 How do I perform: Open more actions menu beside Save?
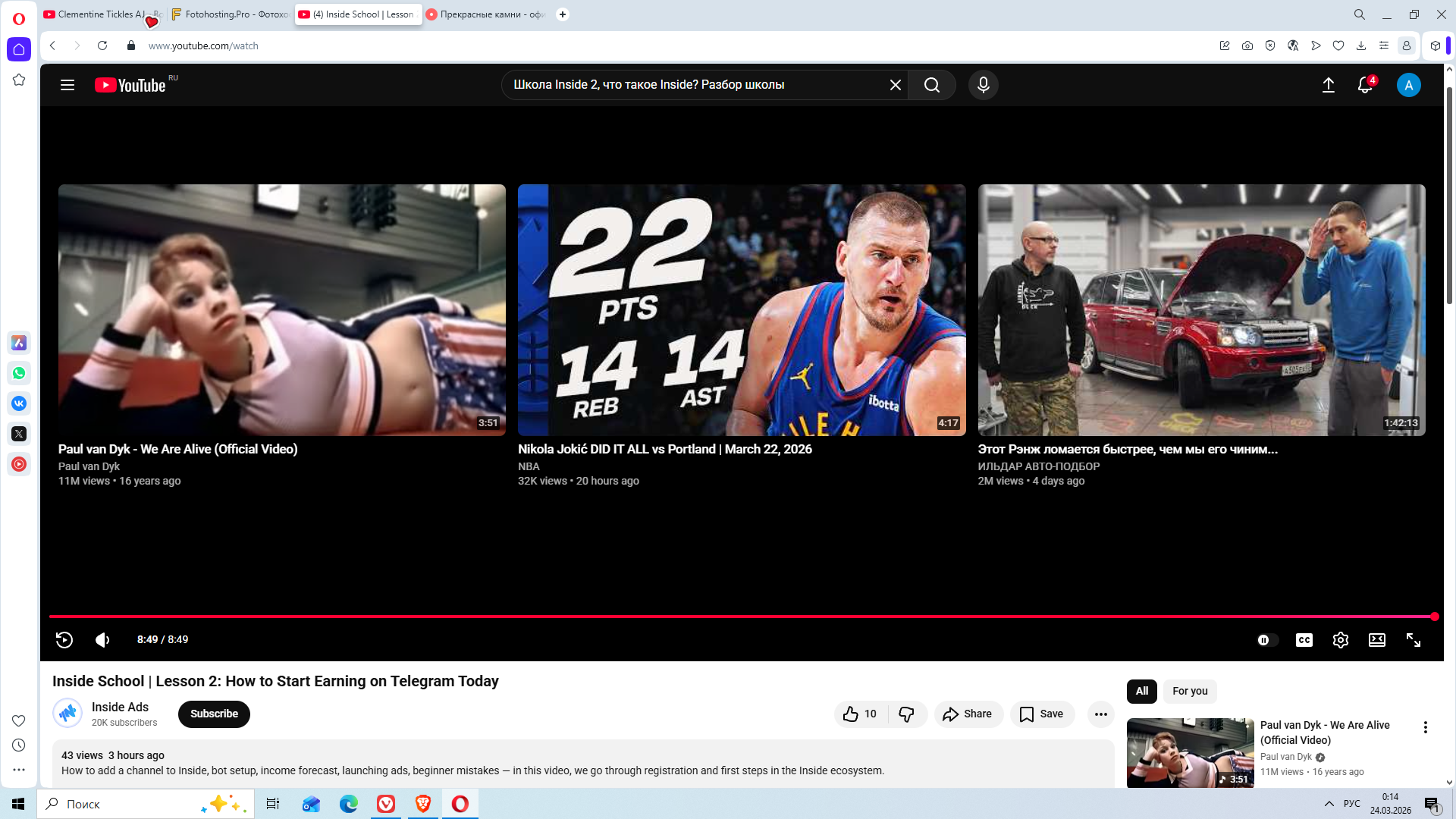pos(1100,714)
